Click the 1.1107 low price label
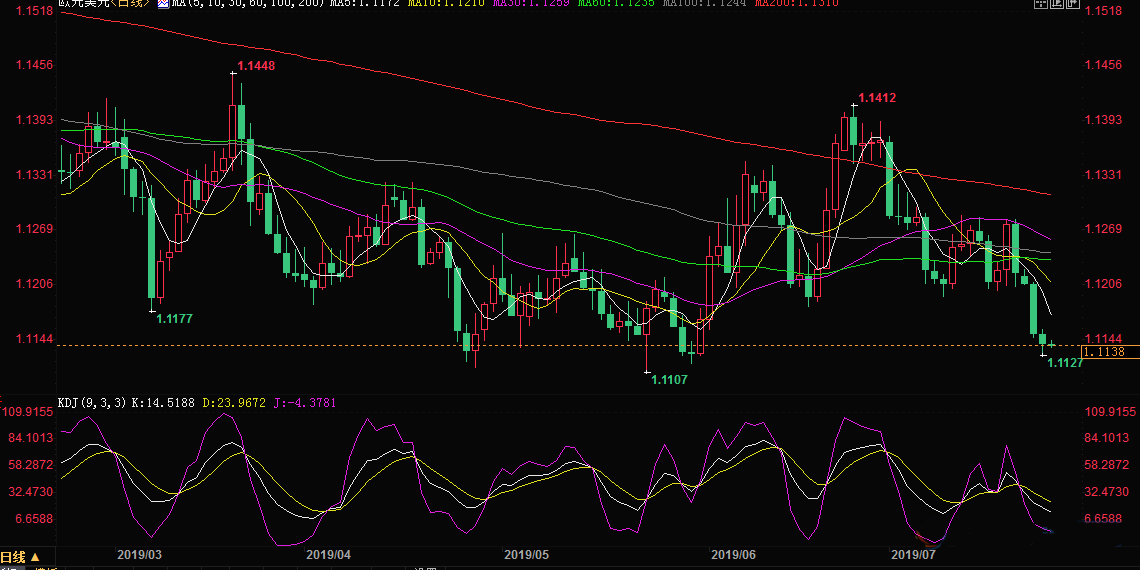The height and width of the screenshot is (570, 1140). click(669, 380)
